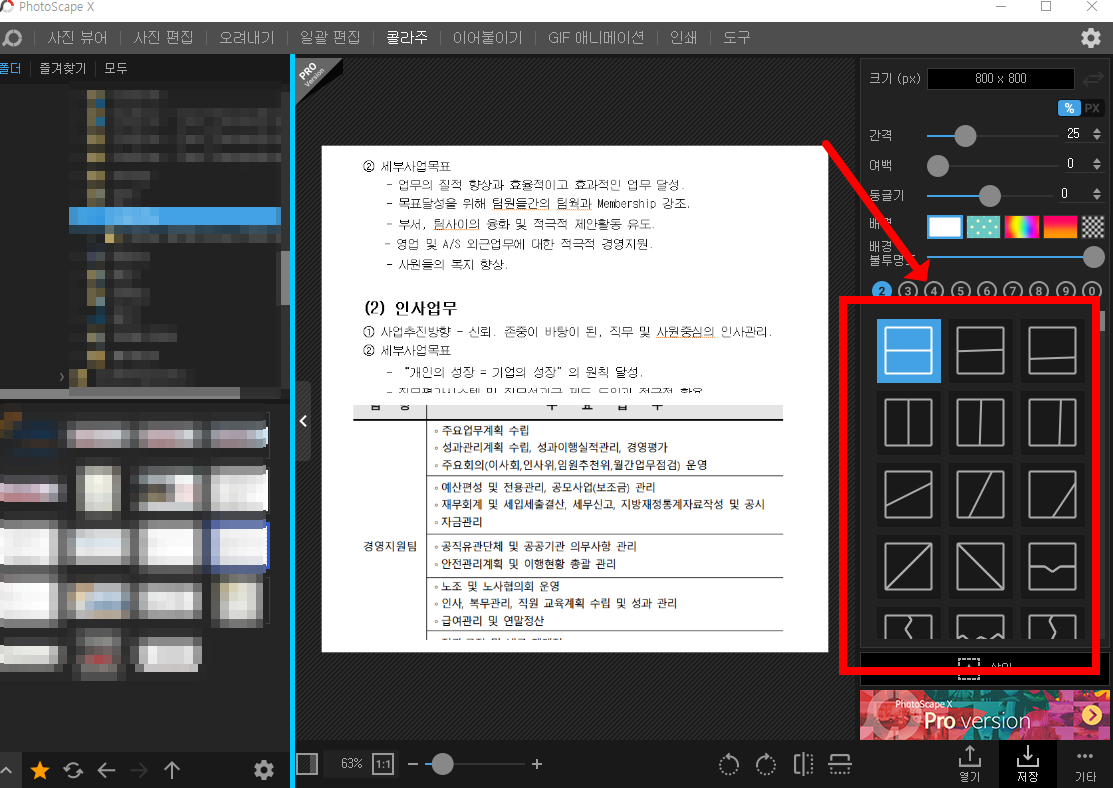The image size is (1113, 788).
Task: Click the 저장 save button
Action: coord(1030,765)
